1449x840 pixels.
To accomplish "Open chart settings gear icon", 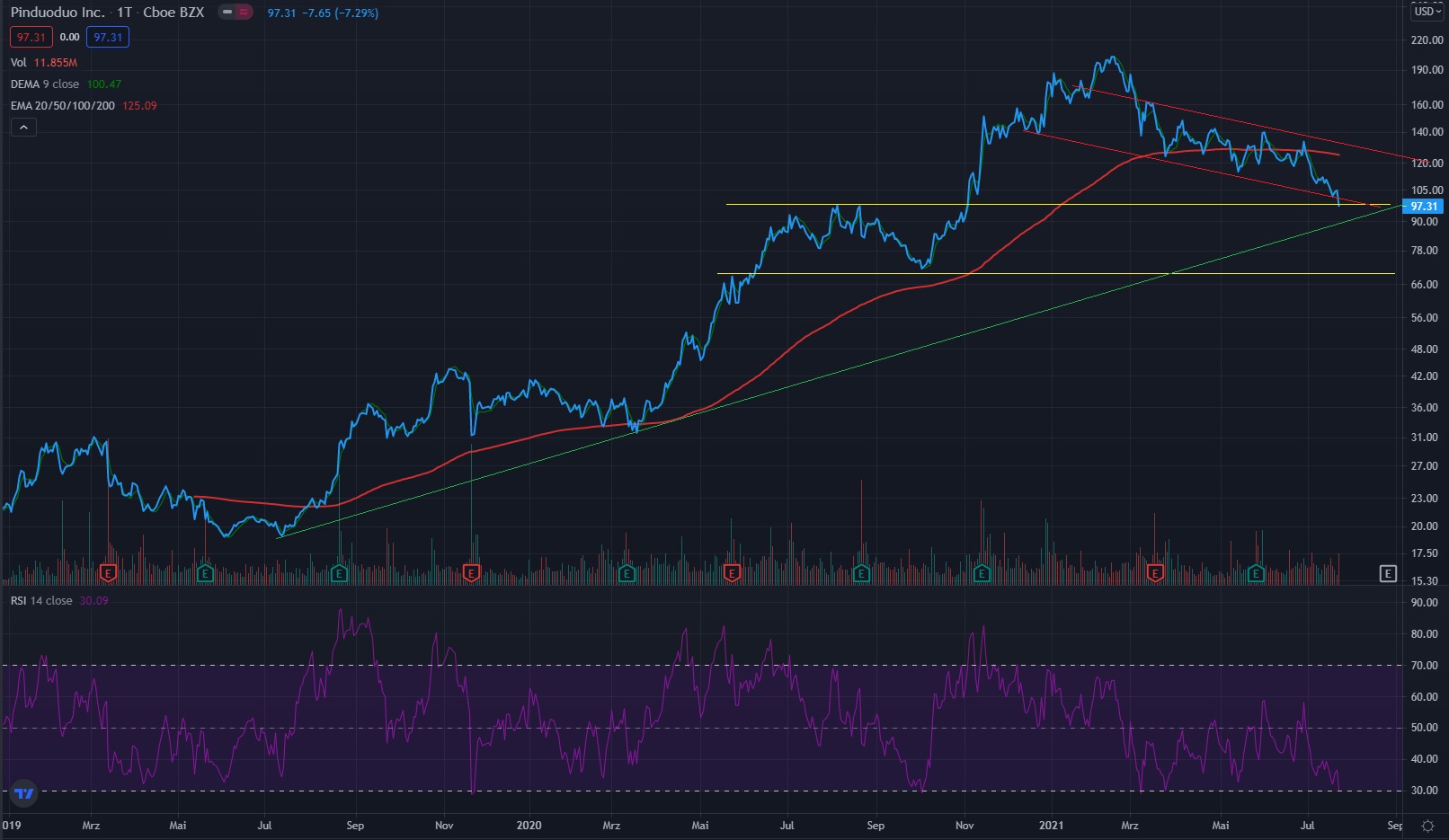I will [1427, 826].
